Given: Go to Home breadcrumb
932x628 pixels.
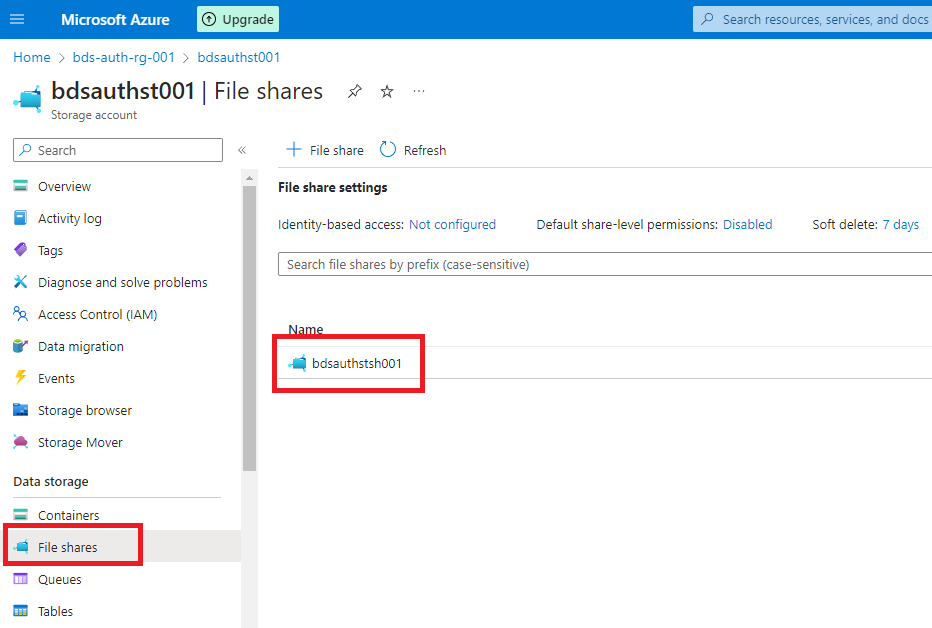Looking at the screenshot, I should [x=32, y=57].
